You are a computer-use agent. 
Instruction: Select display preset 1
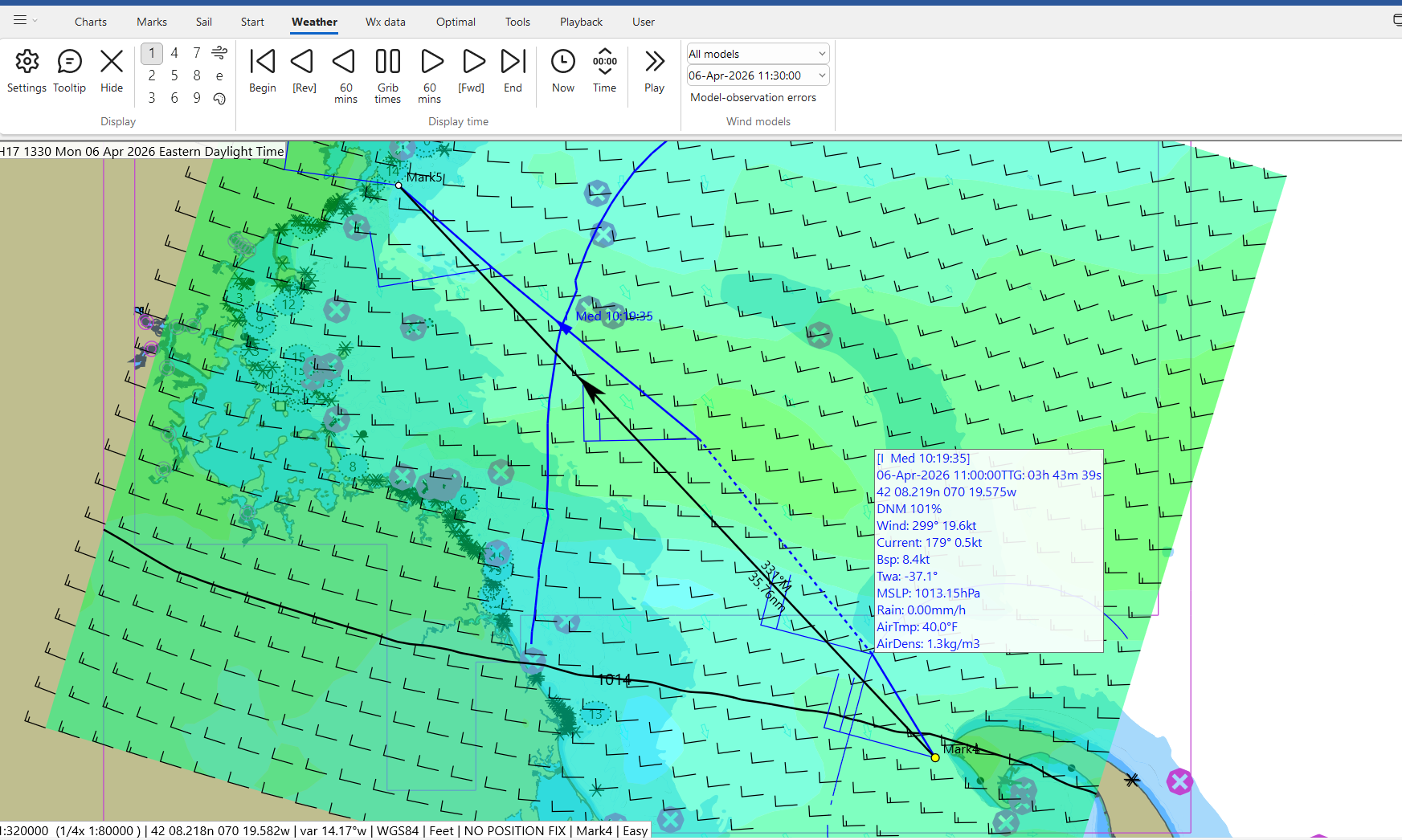(x=152, y=53)
